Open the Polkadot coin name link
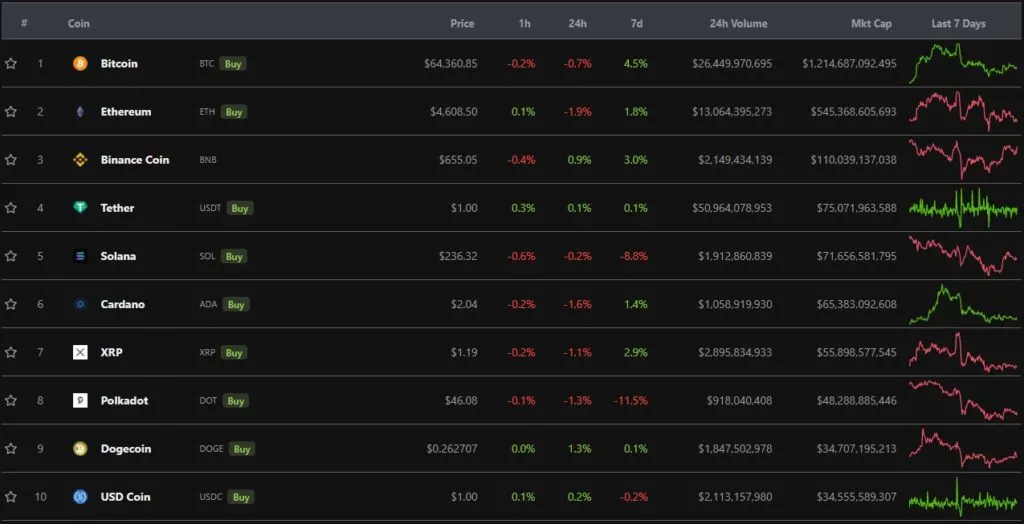Screen dimensions: 1024x524 pos(124,401)
